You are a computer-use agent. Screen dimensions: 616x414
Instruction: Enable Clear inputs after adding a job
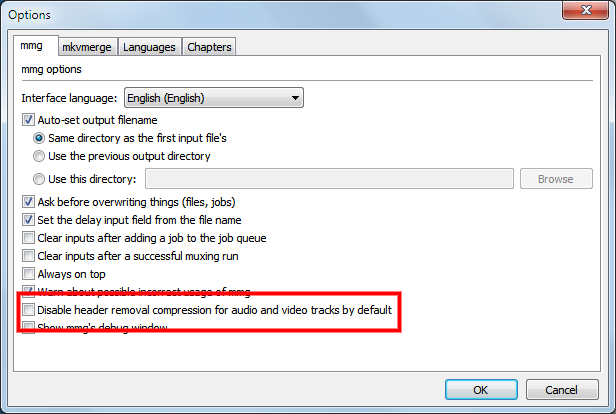(28, 238)
